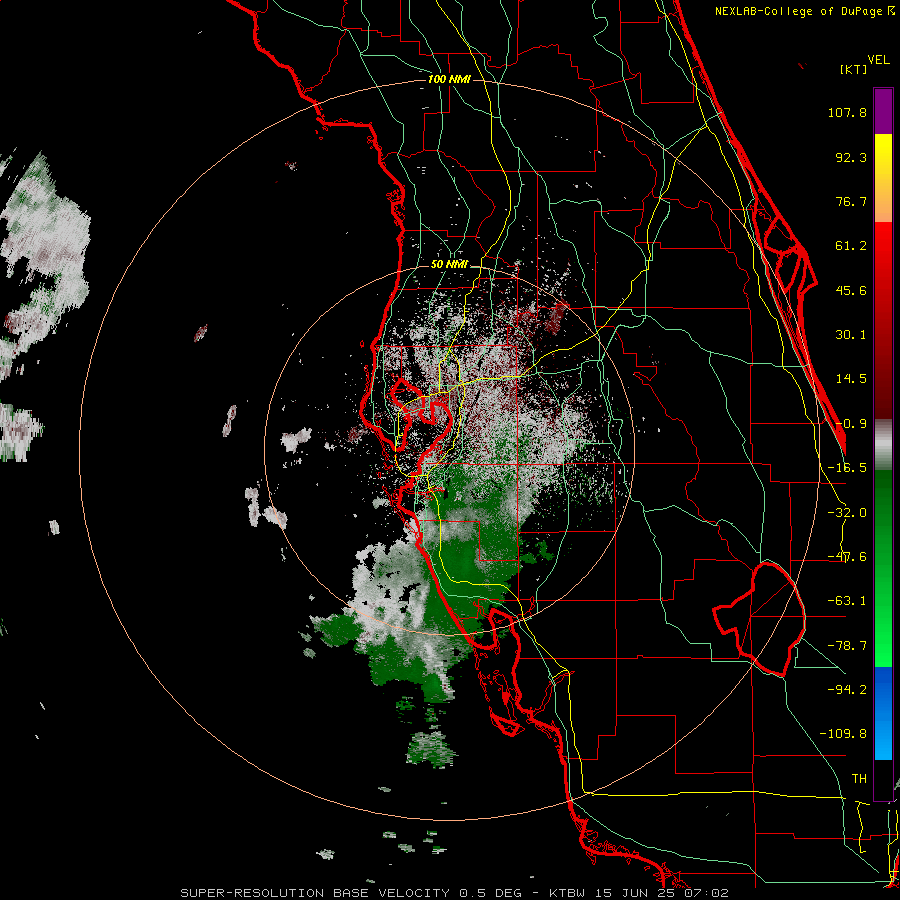Select the -109.8 legend value
900x900 pixels.
(843, 734)
